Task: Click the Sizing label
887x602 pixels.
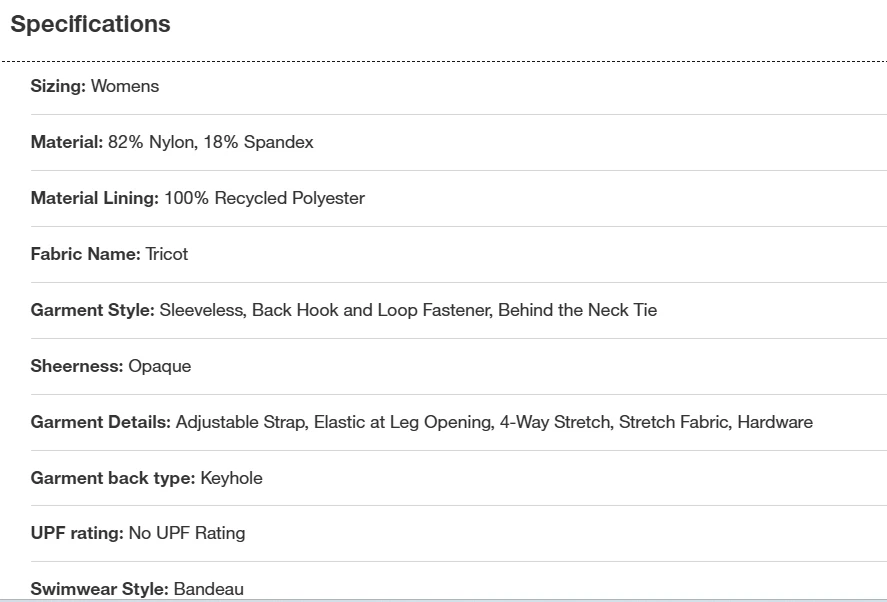Action: click(58, 86)
